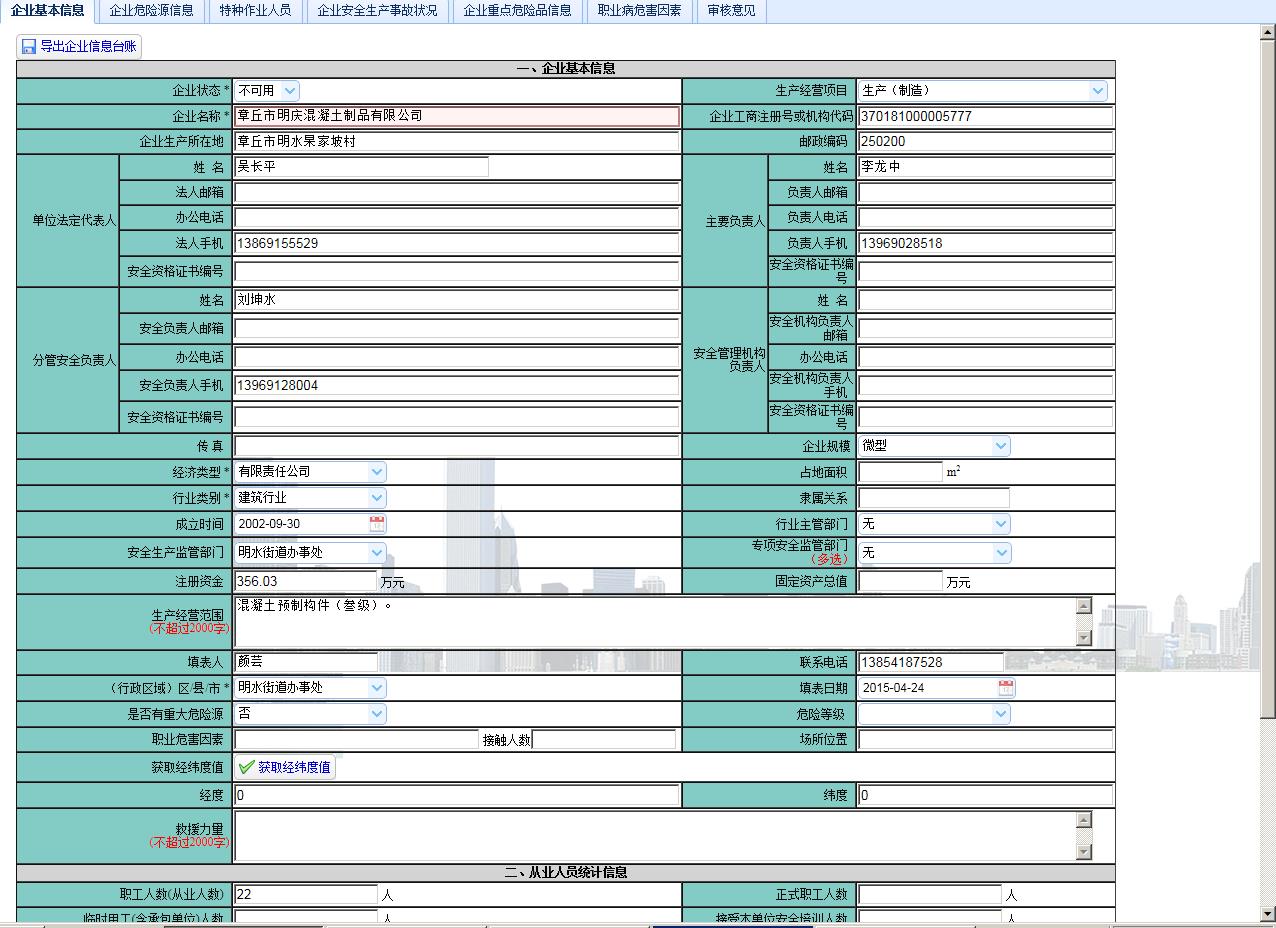The width and height of the screenshot is (1276, 928).
Task: Click the 联系电话 input field
Action: click(931, 662)
